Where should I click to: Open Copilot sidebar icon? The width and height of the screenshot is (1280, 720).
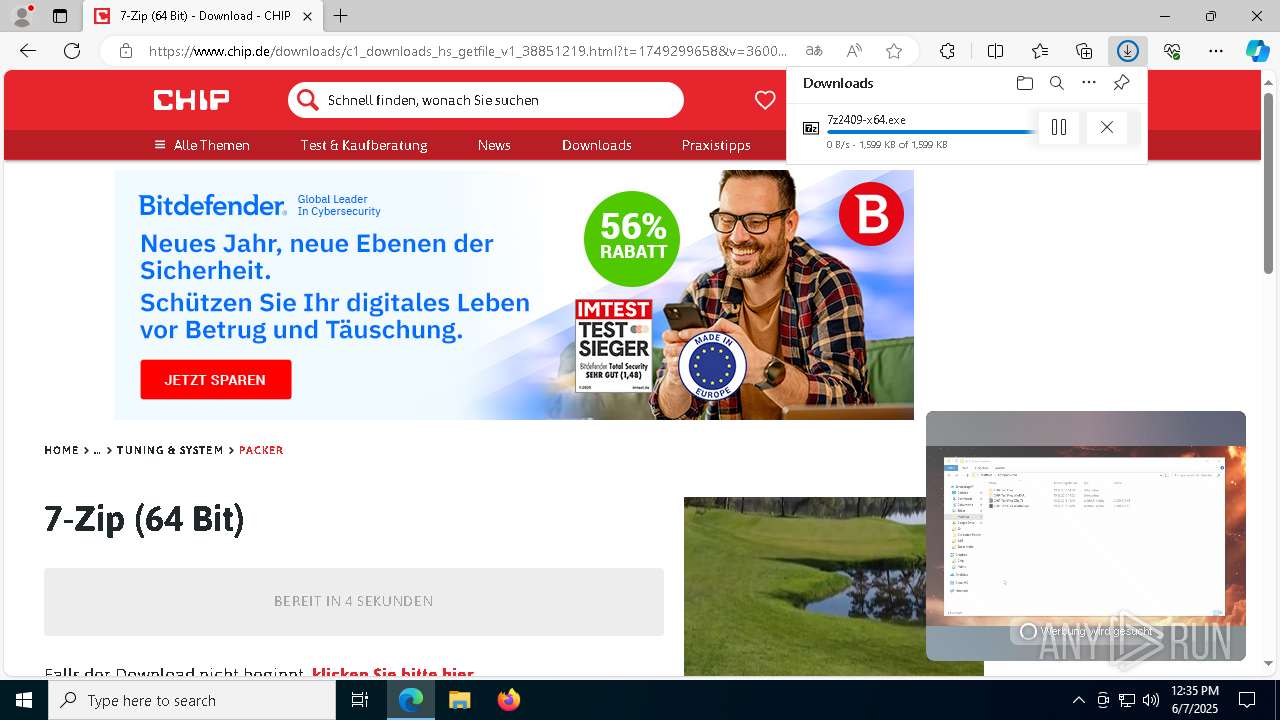pos(1258,51)
